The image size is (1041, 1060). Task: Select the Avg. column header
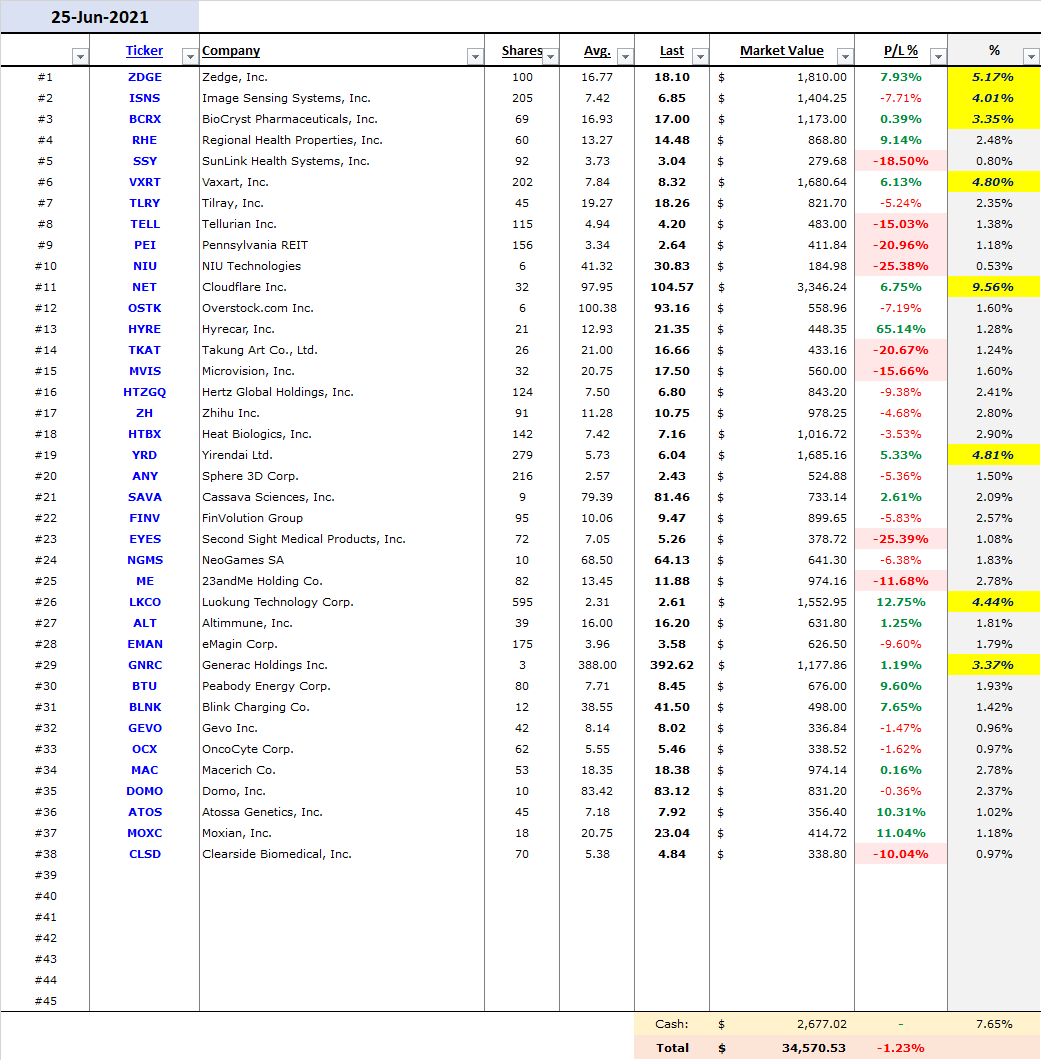[597, 51]
